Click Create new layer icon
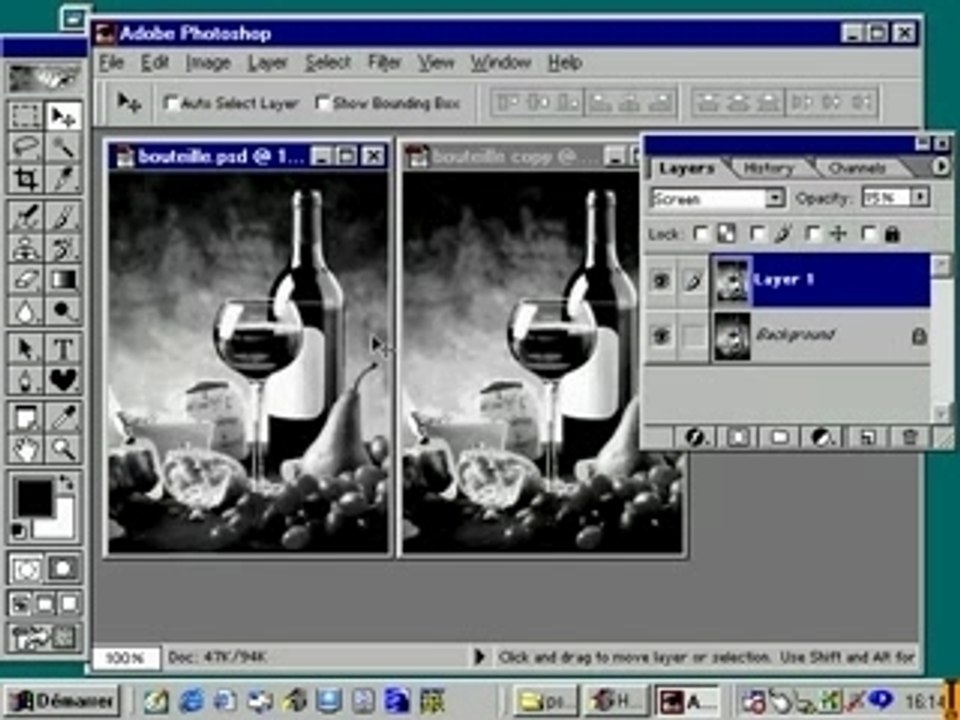This screenshot has width=960, height=720. [x=867, y=437]
